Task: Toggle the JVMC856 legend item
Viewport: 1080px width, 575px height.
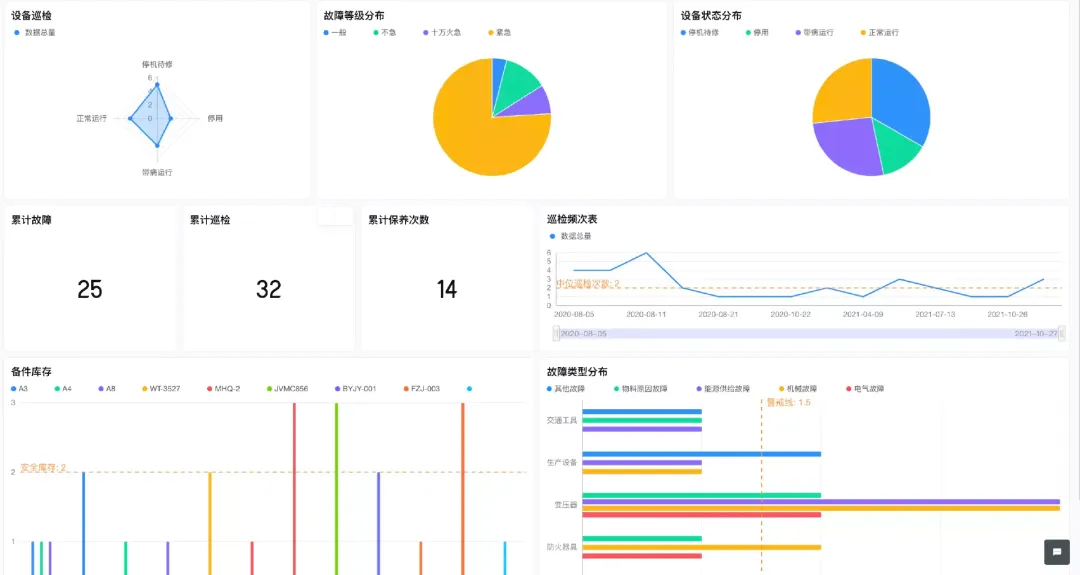Action: coord(287,388)
